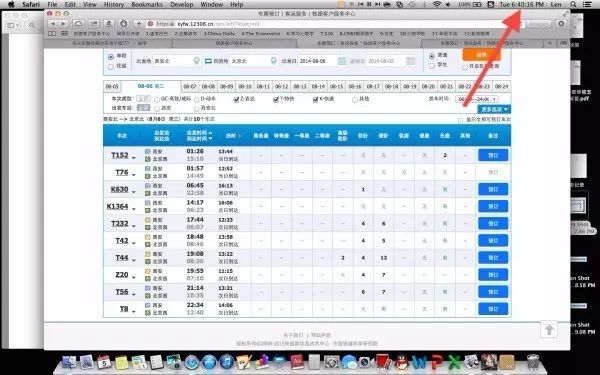Viewport: 600px width, 375px height.
Task: Expand train T232 stop details arrow
Action: tap(134, 226)
